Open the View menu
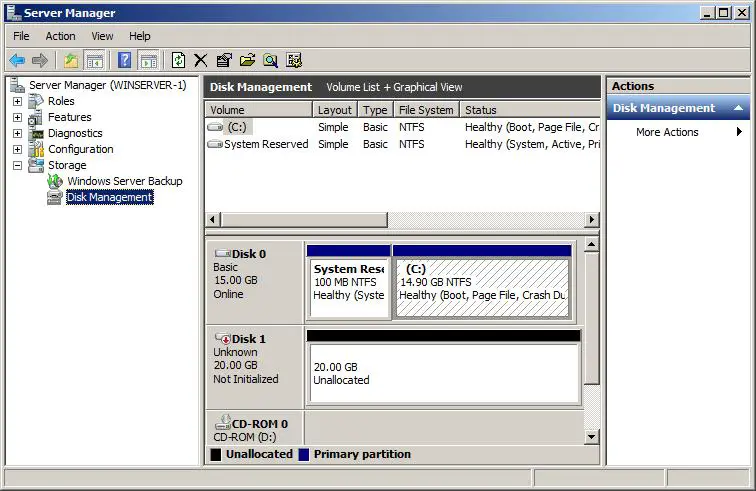 pos(102,36)
